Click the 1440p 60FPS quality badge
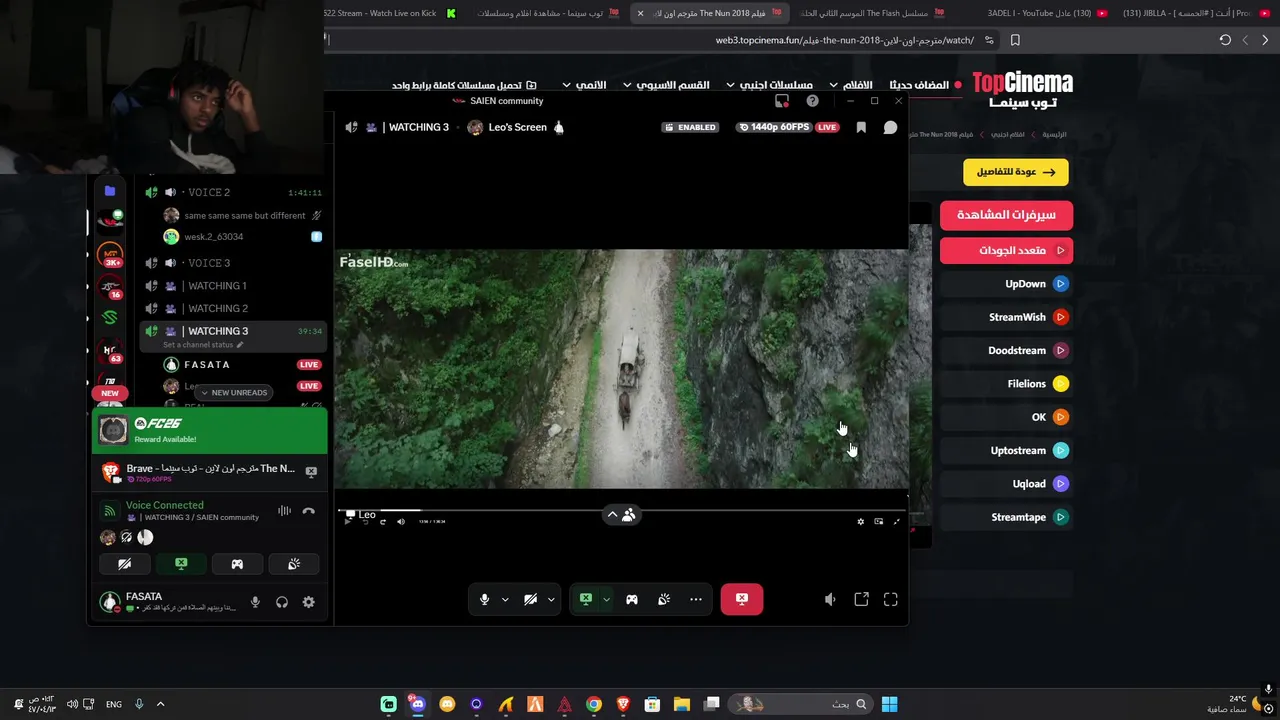The image size is (1280, 720). coord(773,127)
